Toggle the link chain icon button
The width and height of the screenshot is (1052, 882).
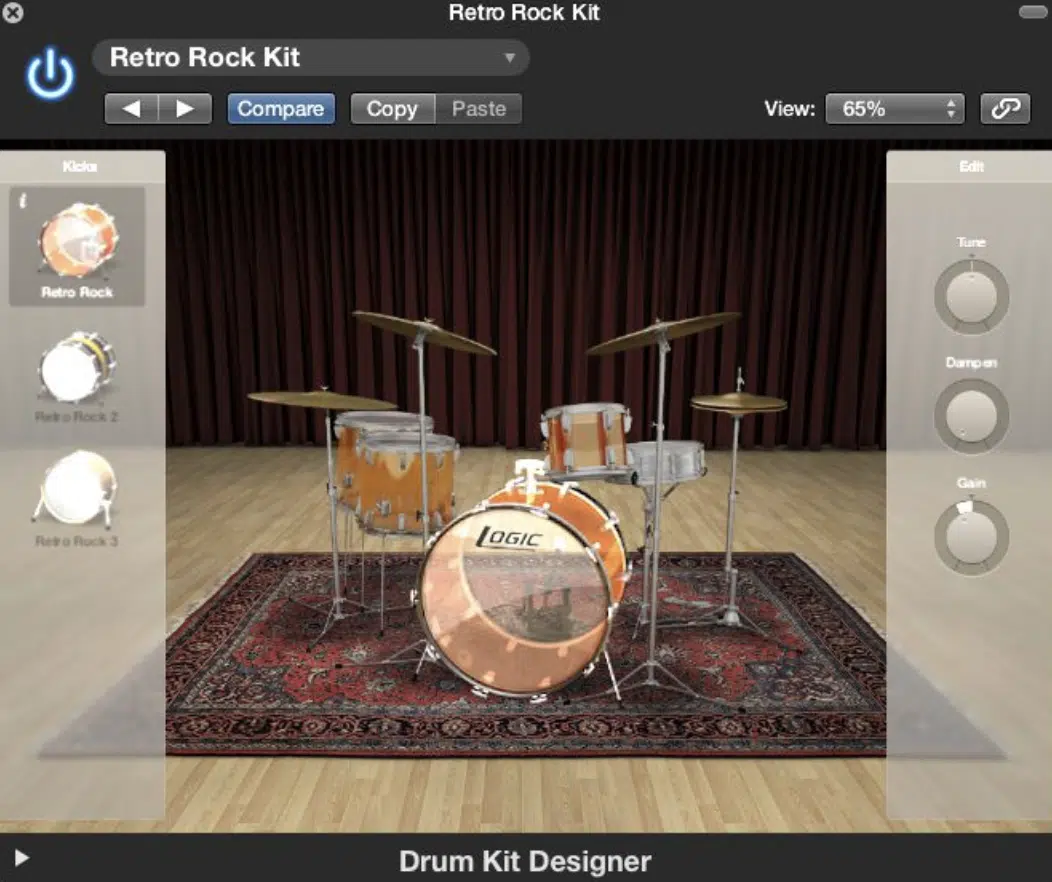1005,109
